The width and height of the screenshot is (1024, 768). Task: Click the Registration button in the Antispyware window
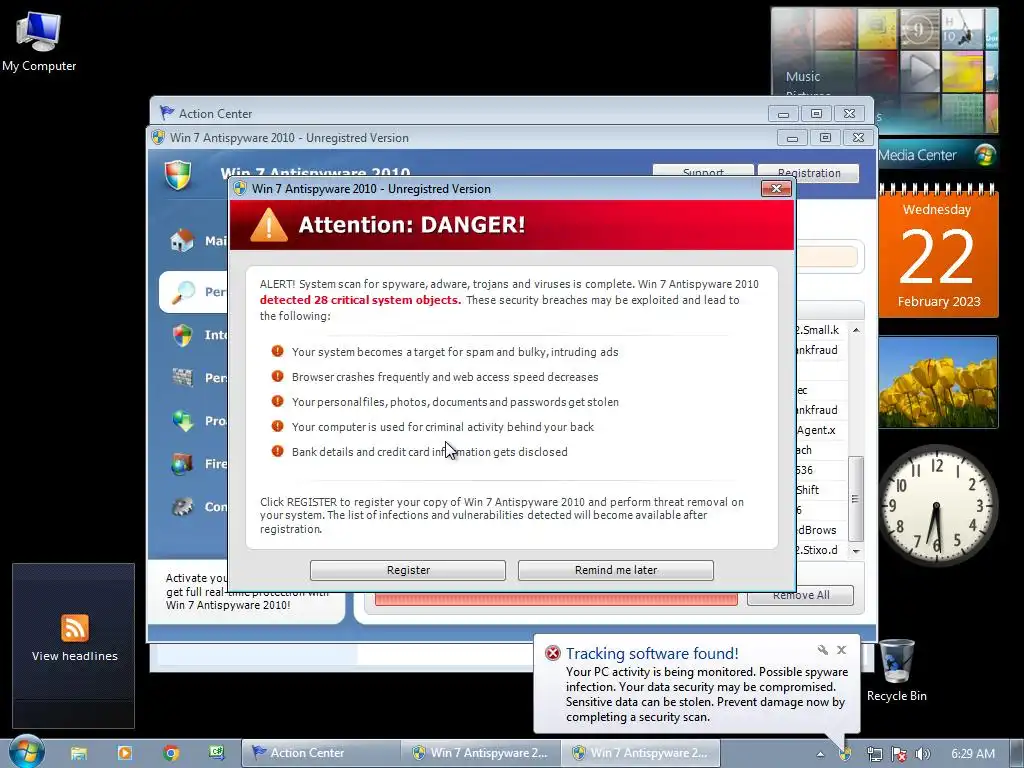(x=808, y=172)
